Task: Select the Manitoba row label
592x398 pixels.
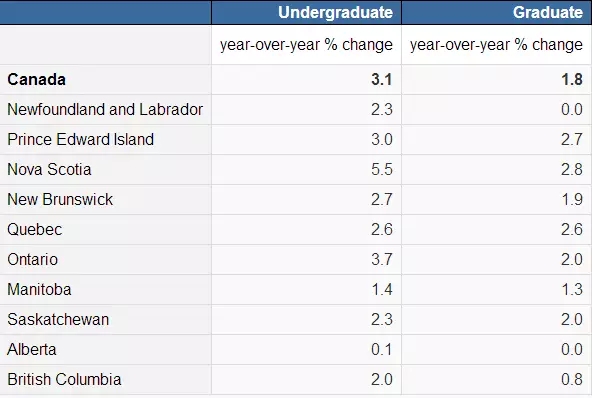Action: [39, 290]
